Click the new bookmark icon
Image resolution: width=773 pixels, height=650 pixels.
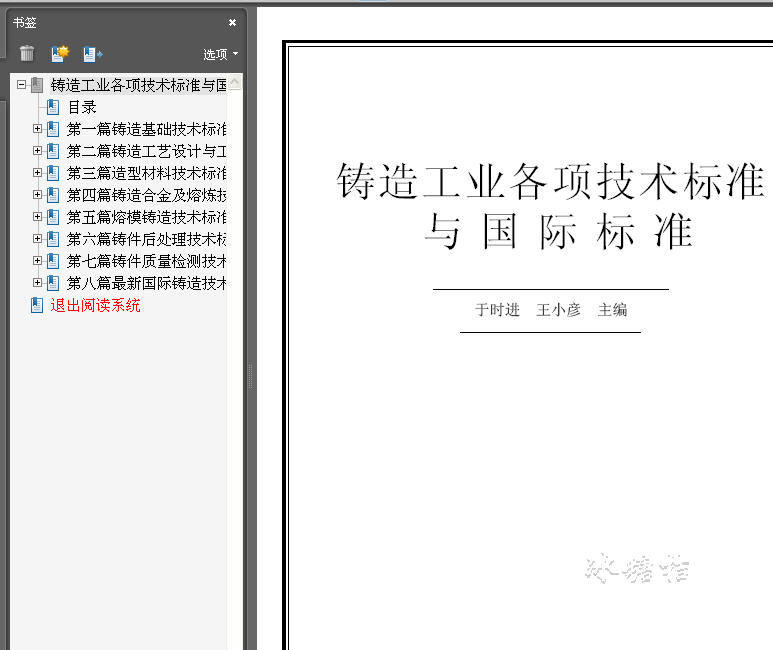coord(60,53)
